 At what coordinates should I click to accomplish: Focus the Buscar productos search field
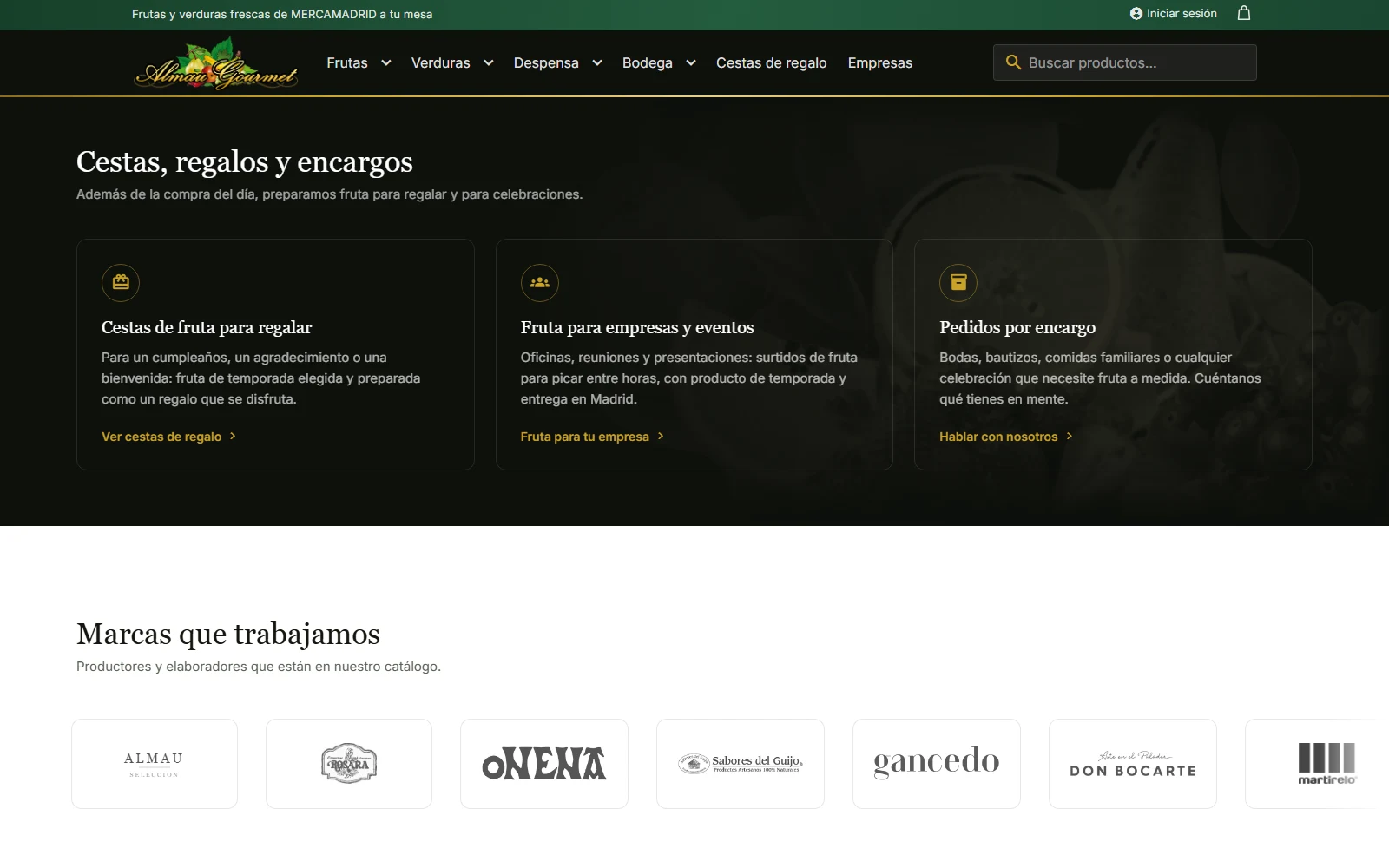click(1125, 62)
